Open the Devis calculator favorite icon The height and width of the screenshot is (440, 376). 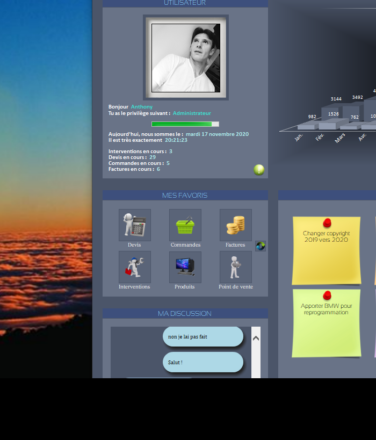135,225
